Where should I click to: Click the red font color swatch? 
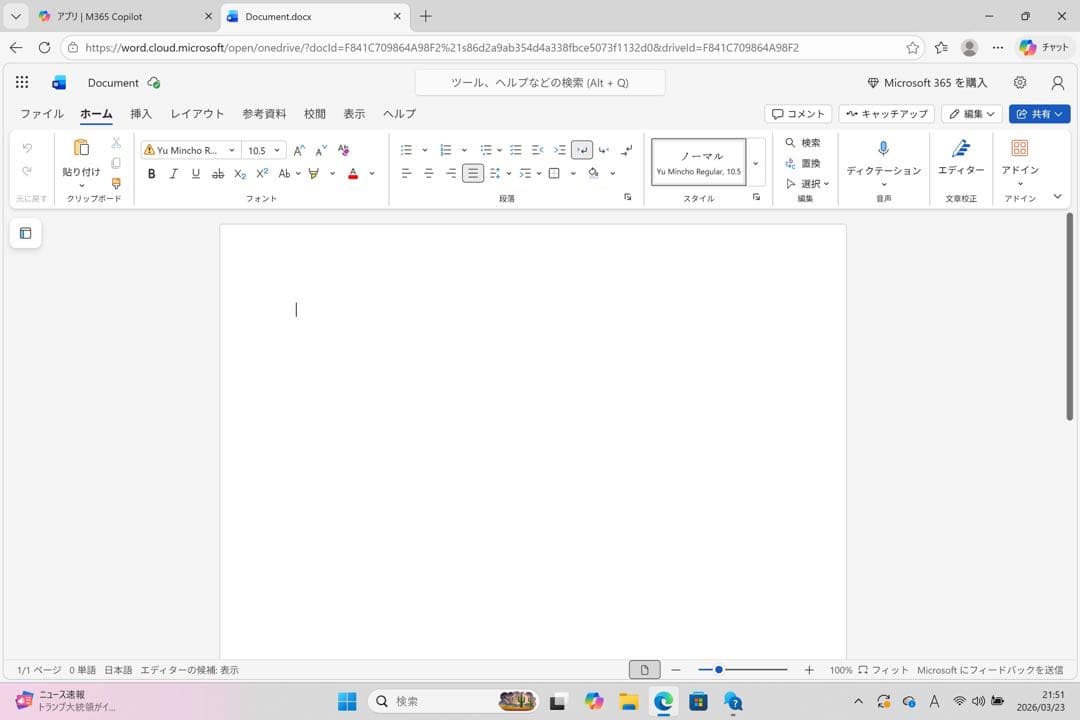pos(353,174)
